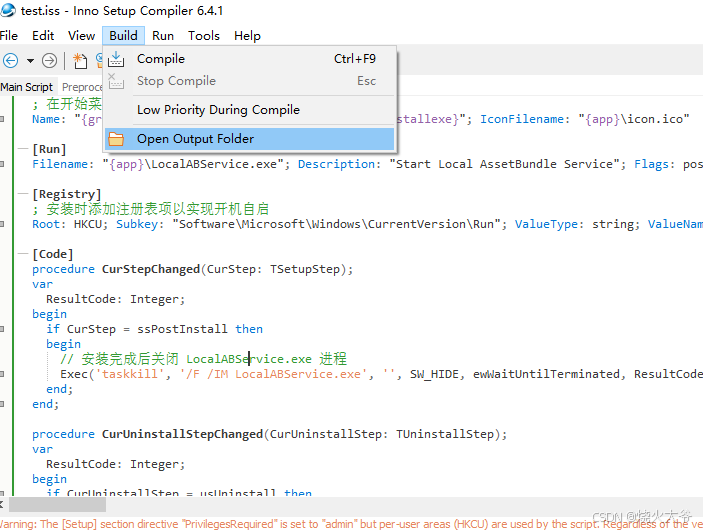703x530 pixels.
Task: Open the Tools menu
Action: 204,36
